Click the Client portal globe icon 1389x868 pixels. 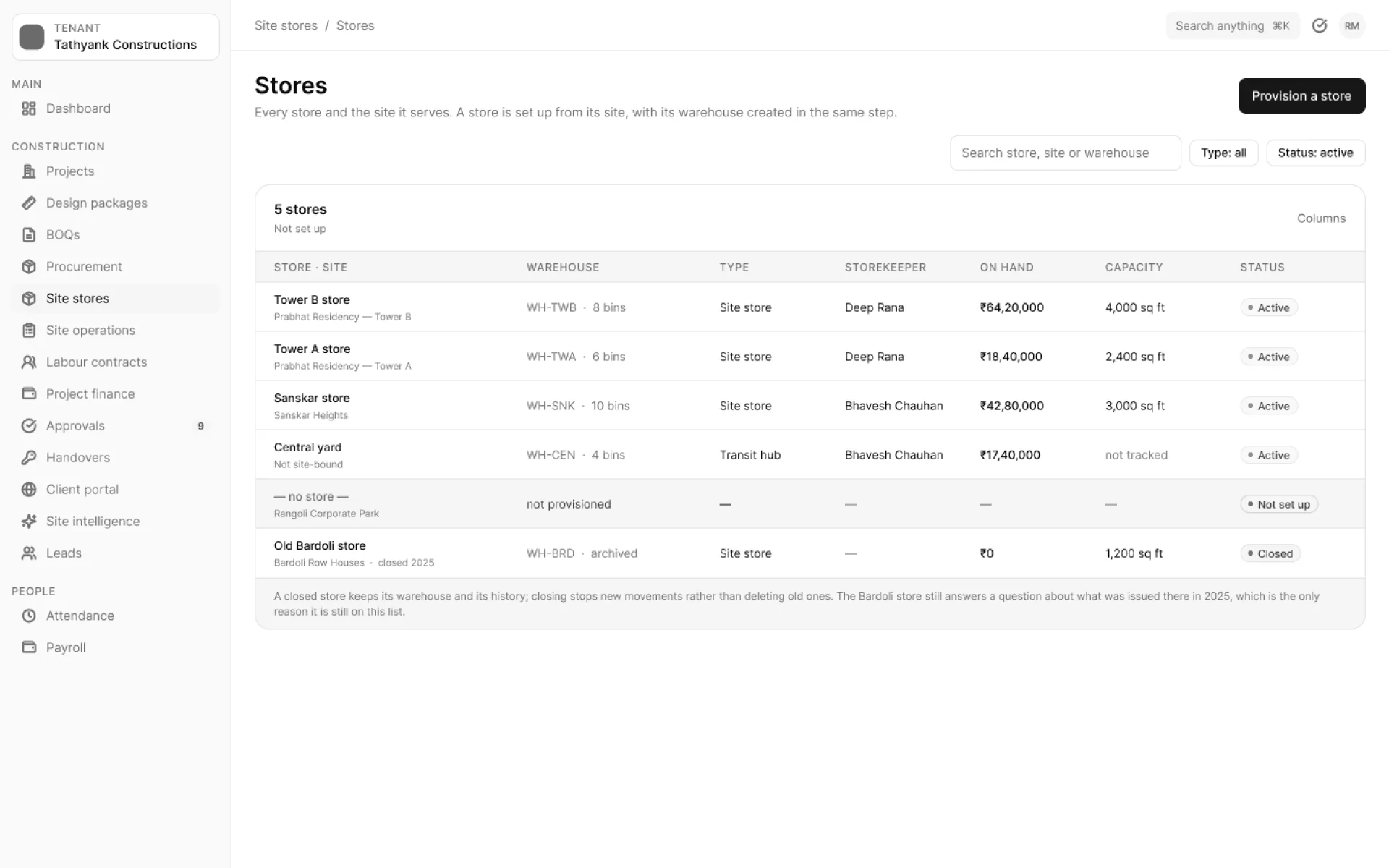pos(29,490)
